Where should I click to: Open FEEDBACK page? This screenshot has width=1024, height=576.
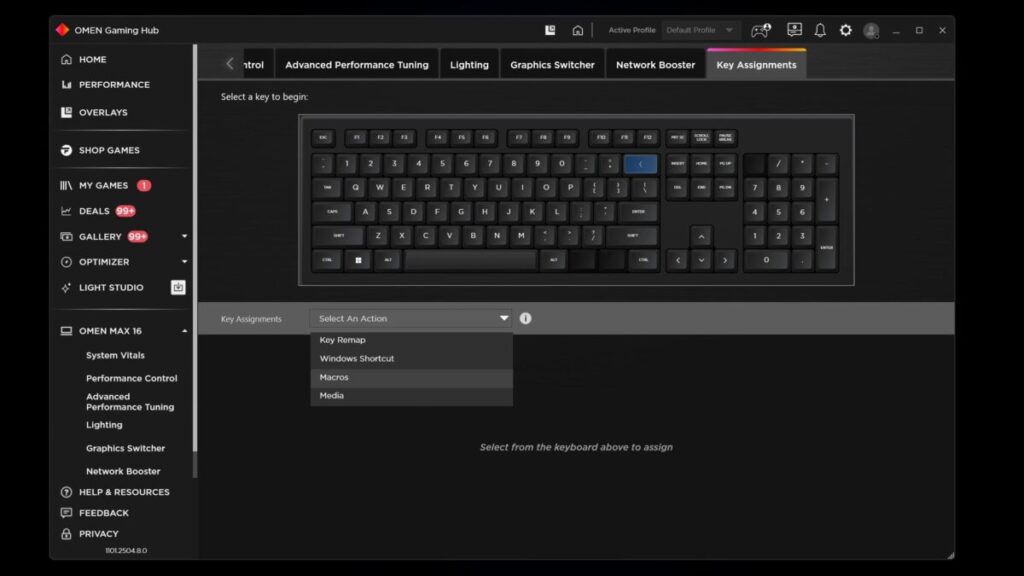coord(103,513)
